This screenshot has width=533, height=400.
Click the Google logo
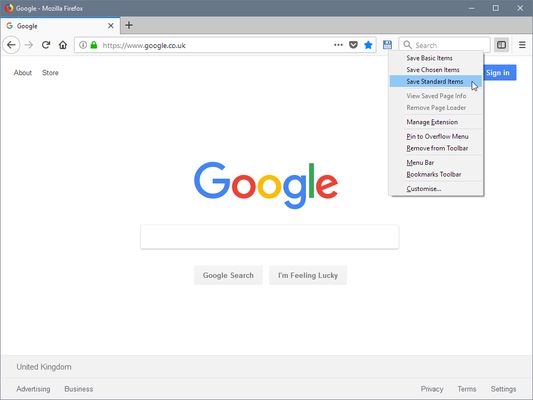point(266,185)
